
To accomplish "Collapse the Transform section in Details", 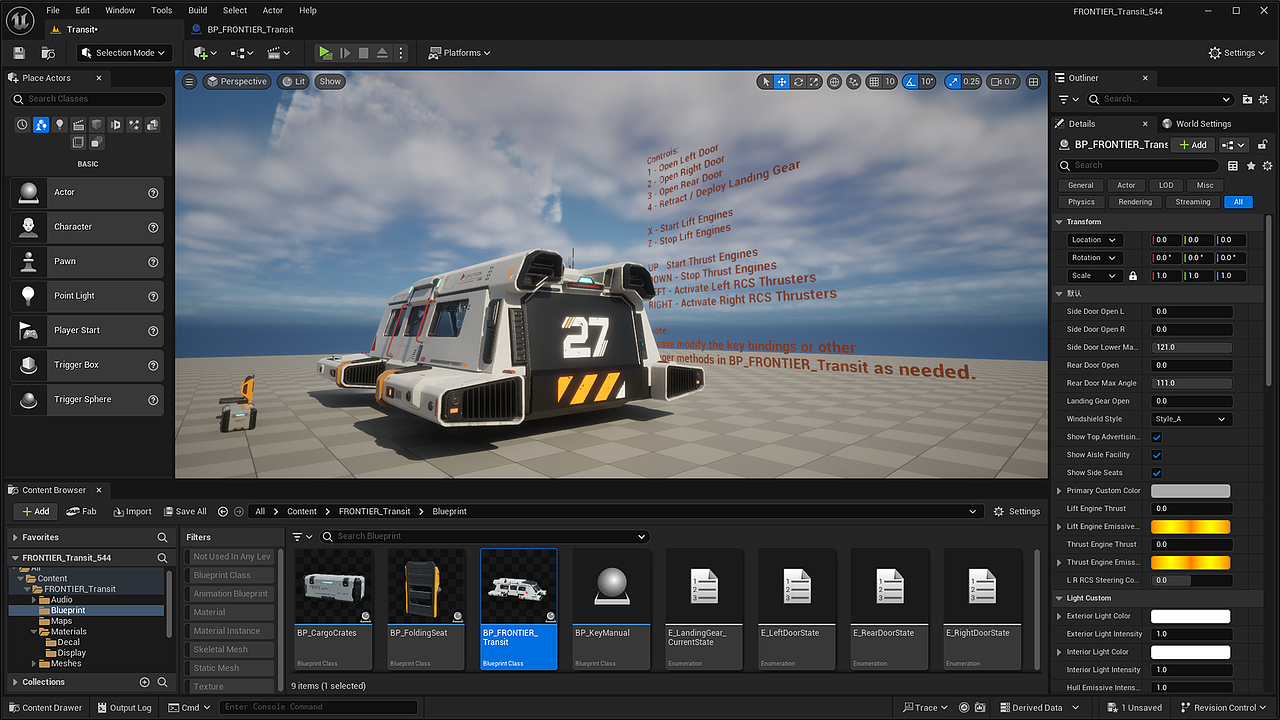I will (x=1060, y=222).
